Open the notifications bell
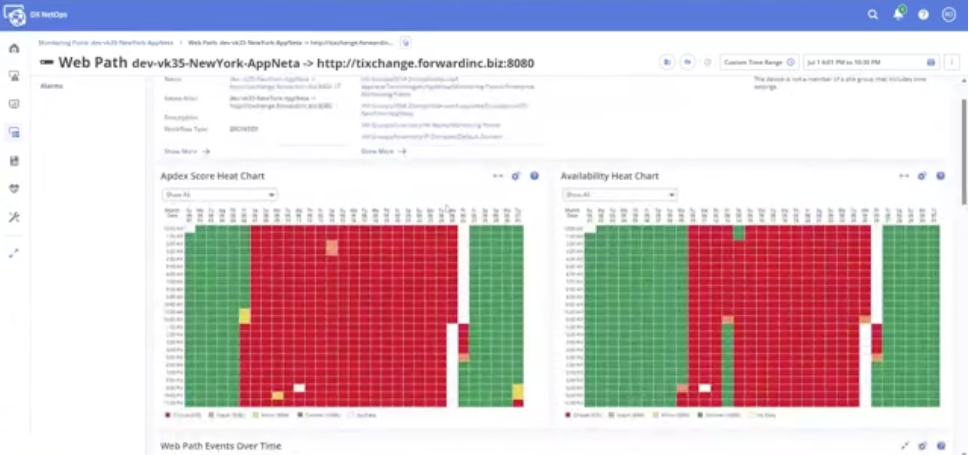Image resolution: width=969 pixels, height=455 pixels. 898,15
